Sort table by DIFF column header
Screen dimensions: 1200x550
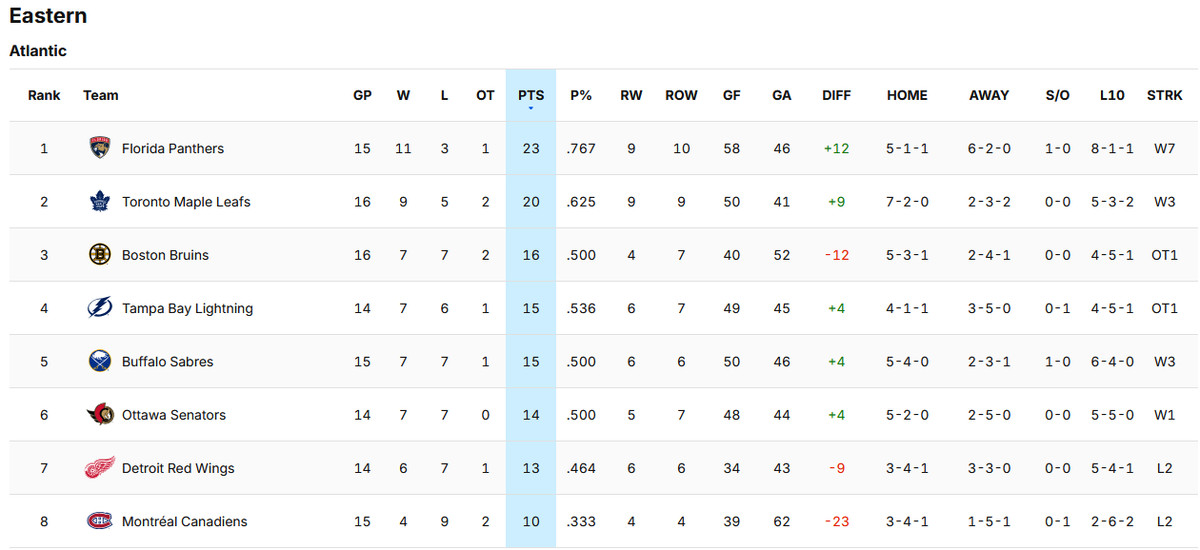(x=836, y=96)
